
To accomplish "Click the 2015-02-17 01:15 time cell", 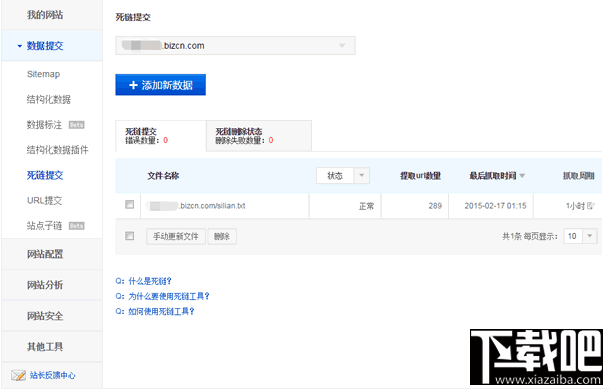I will (x=495, y=206).
